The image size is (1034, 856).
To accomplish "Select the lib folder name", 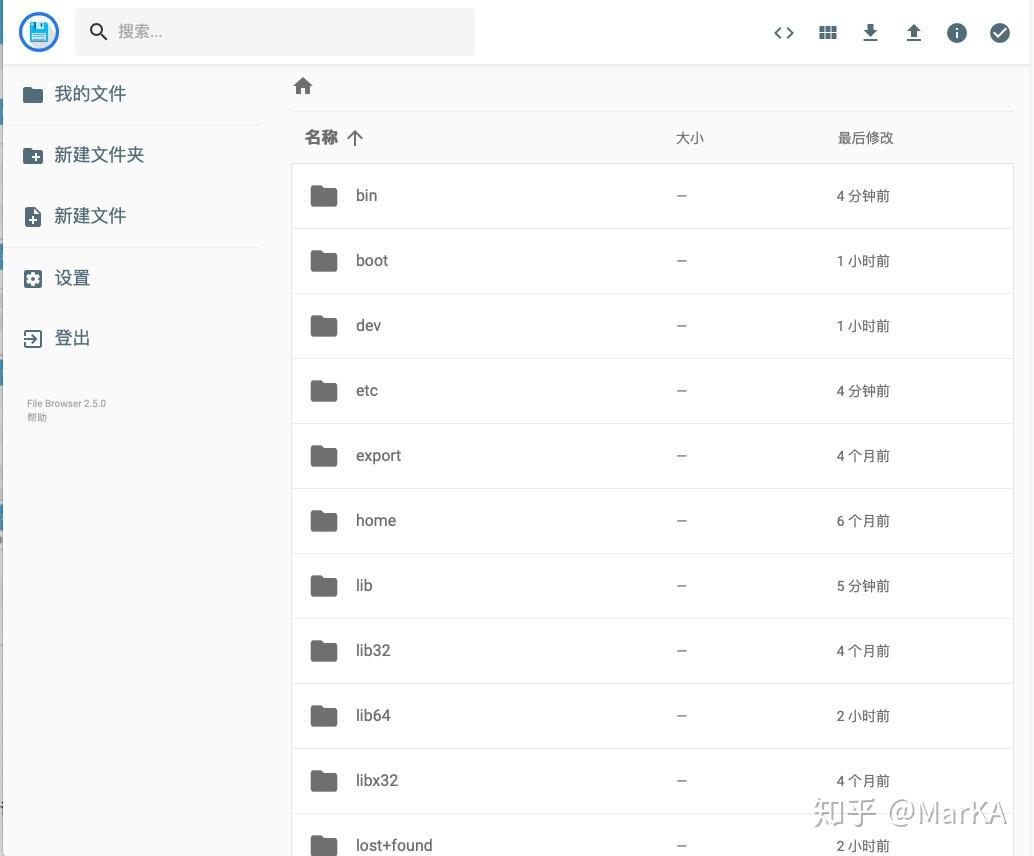I will pos(364,585).
